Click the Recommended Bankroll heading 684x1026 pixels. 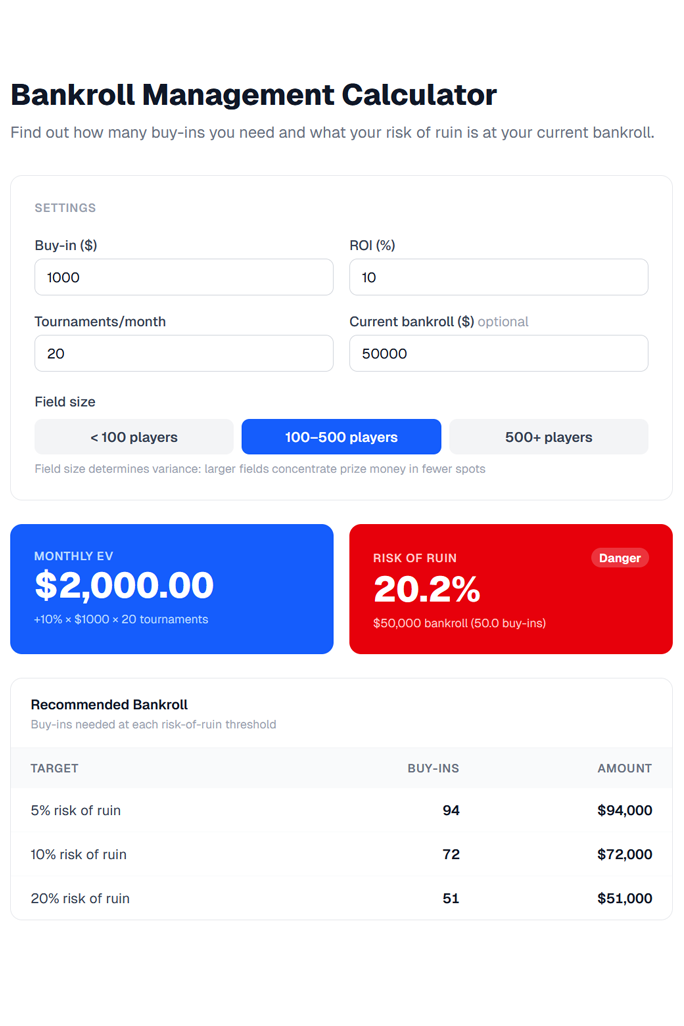click(109, 704)
